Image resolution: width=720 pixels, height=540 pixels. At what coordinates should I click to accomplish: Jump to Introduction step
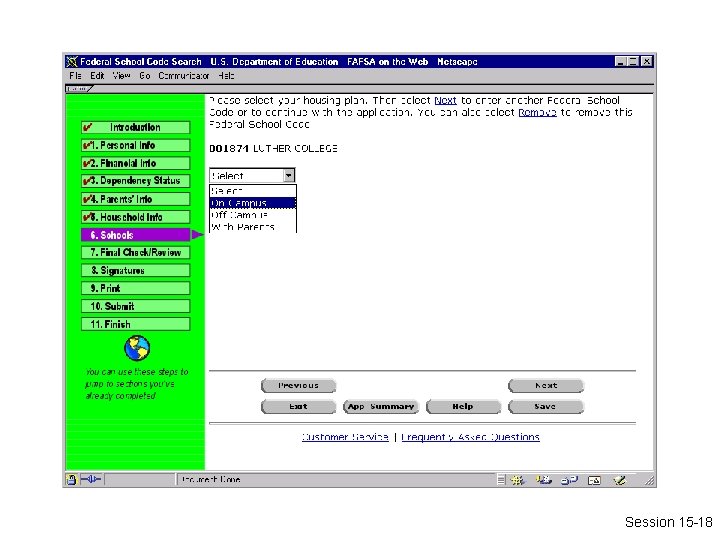135,127
